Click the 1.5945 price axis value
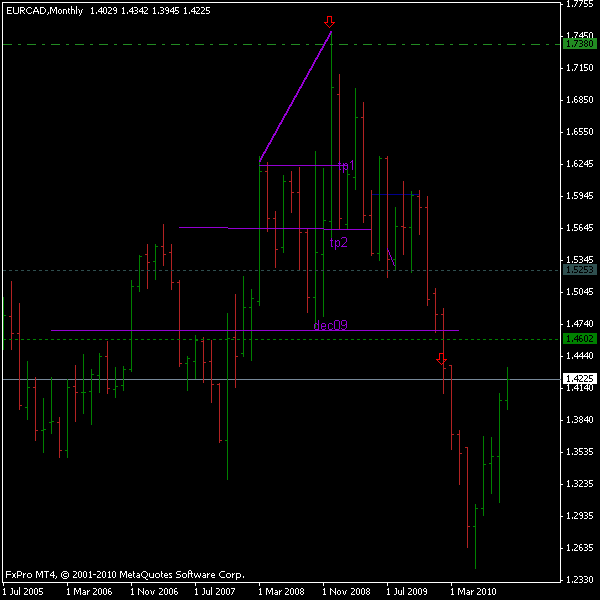Viewport: 600px width, 600px height. pyautogui.click(x=579, y=196)
